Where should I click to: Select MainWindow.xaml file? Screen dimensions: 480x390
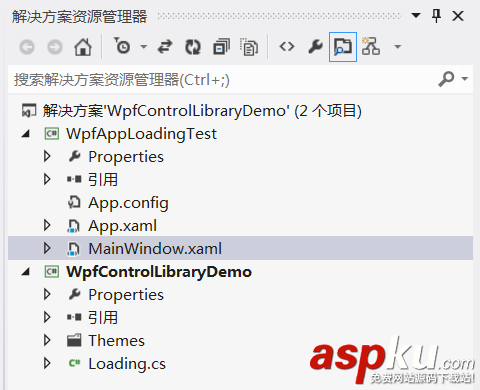[x=155, y=249]
